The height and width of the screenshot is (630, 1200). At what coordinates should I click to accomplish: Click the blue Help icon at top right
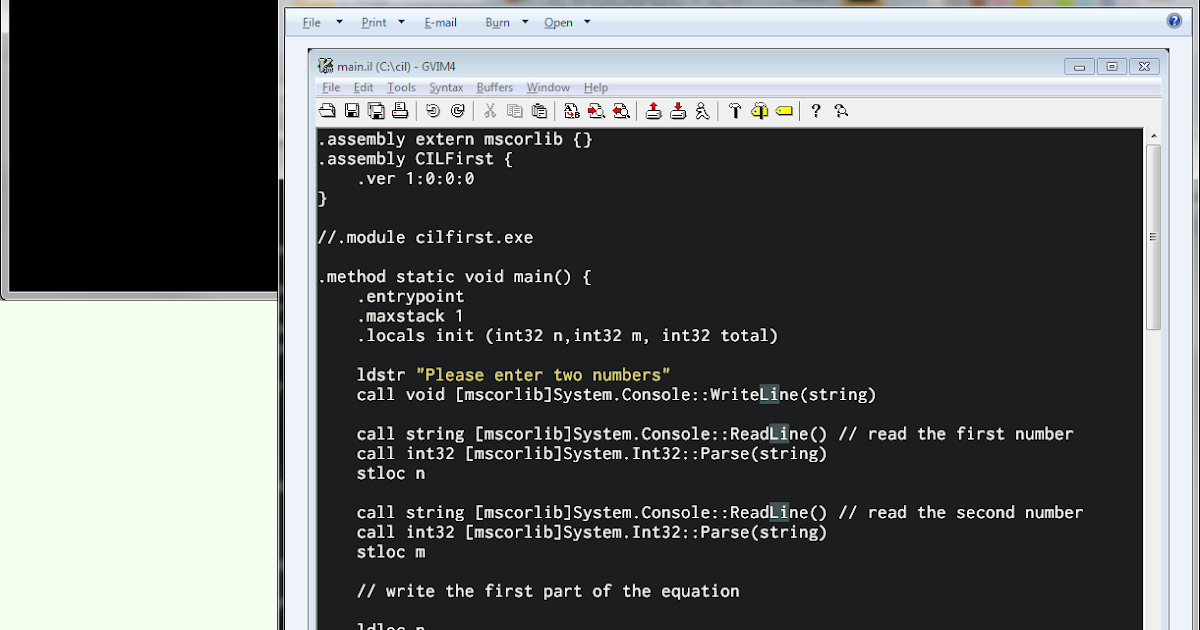coord(1173,20)
